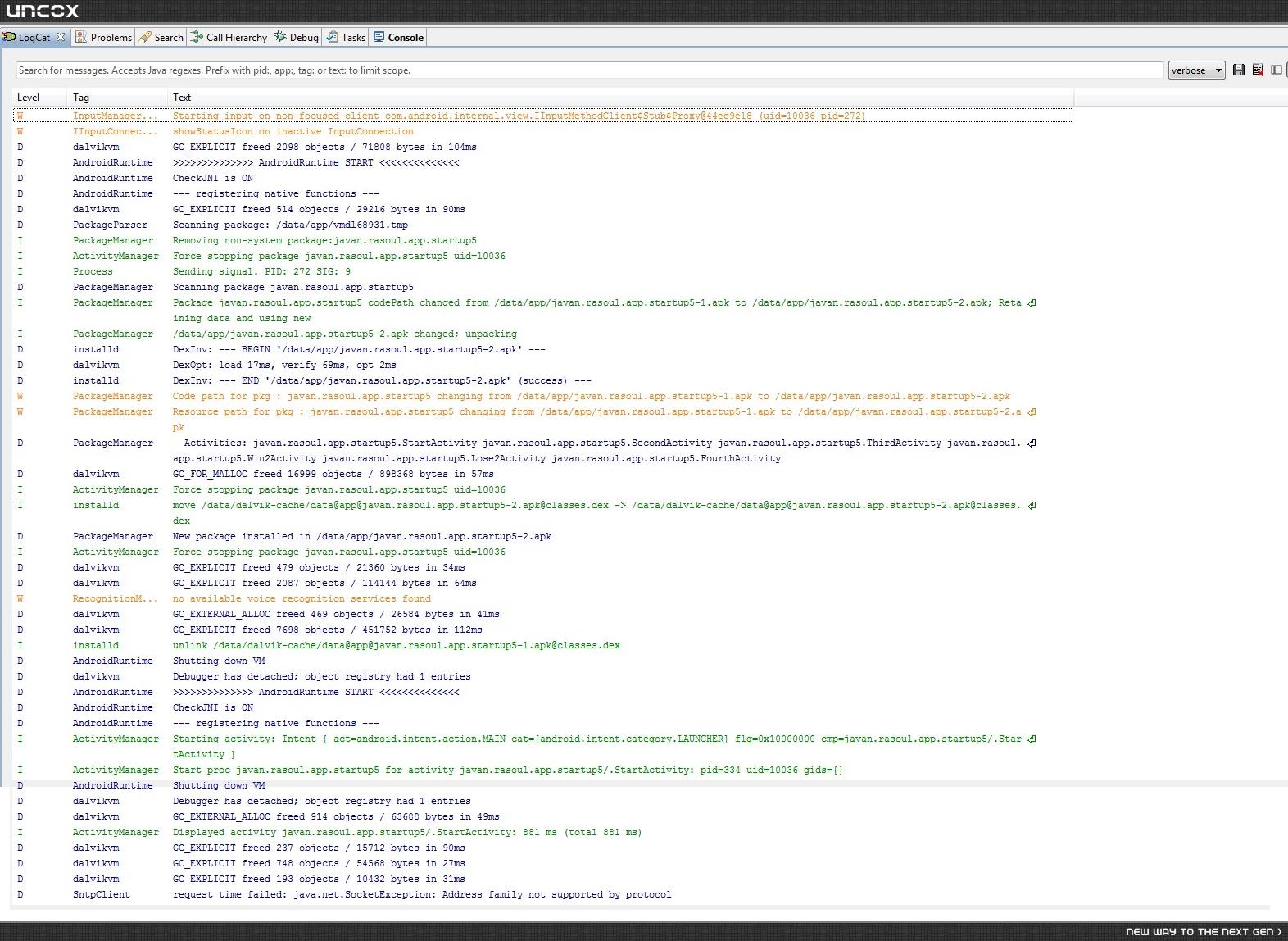This screenshot has width=1288, height=941.
Task: Switch to the LogCat tab
Action: tap(34, 37)
